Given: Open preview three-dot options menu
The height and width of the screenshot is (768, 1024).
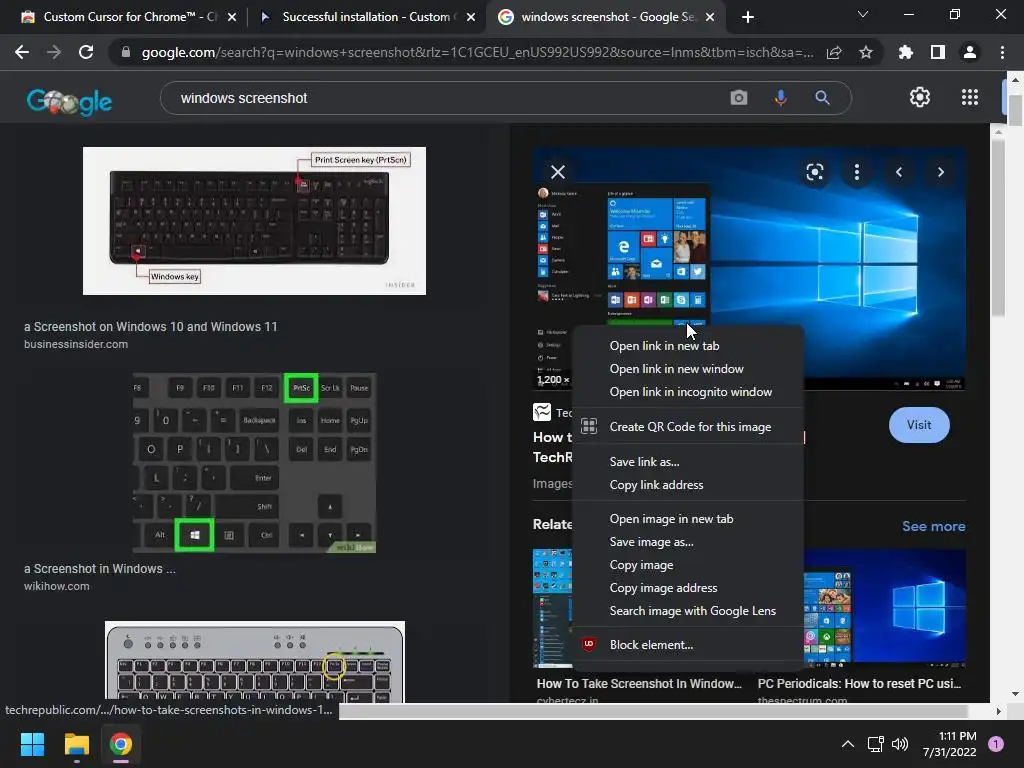Looking at the screenshot, I should 857,172.
